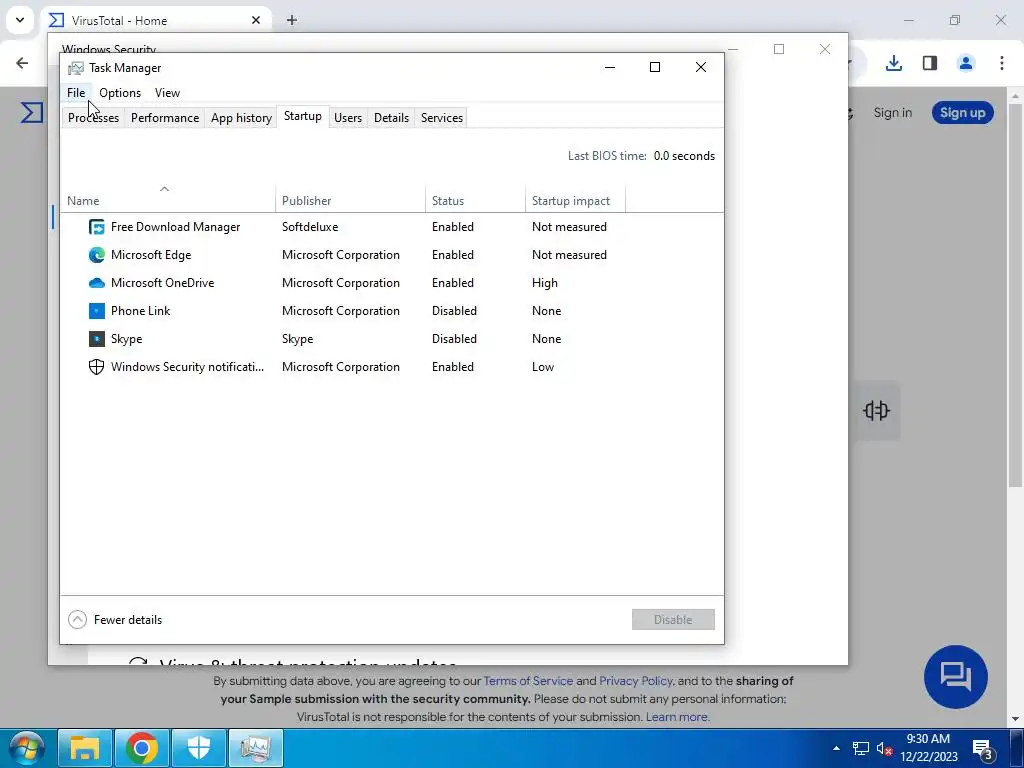Click the Task Manager taskbar icon
This screenshot has height=768, width=1024.
(255, 748)
